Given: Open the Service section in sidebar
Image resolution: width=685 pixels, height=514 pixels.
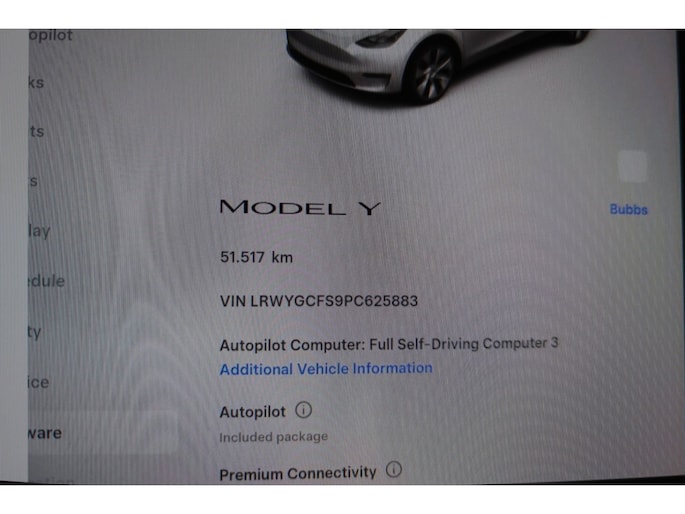Looking at the screenshot, I should point(39,383).
